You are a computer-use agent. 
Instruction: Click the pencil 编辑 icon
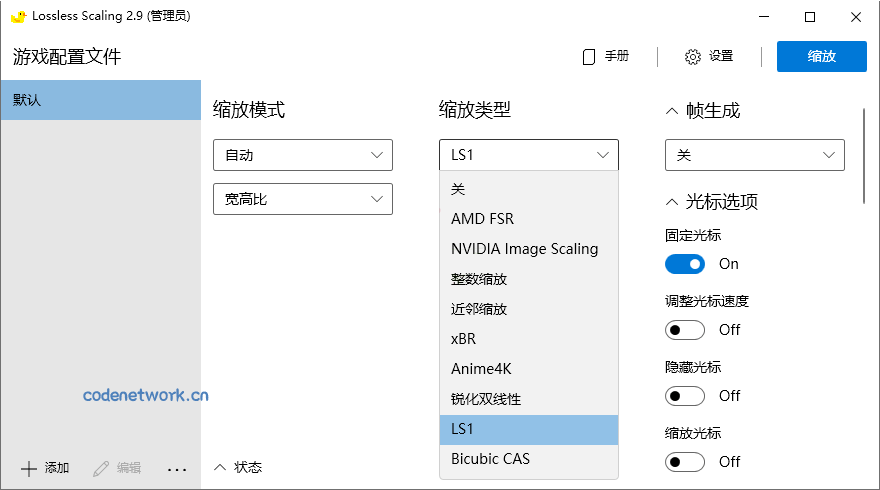[x=100, y=468]
